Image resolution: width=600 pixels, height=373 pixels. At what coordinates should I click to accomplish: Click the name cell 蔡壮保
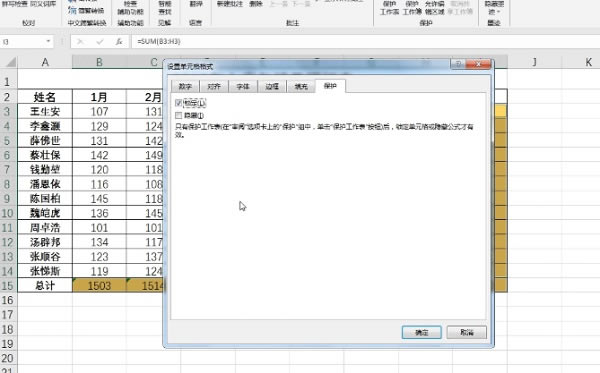click(45, 155)
